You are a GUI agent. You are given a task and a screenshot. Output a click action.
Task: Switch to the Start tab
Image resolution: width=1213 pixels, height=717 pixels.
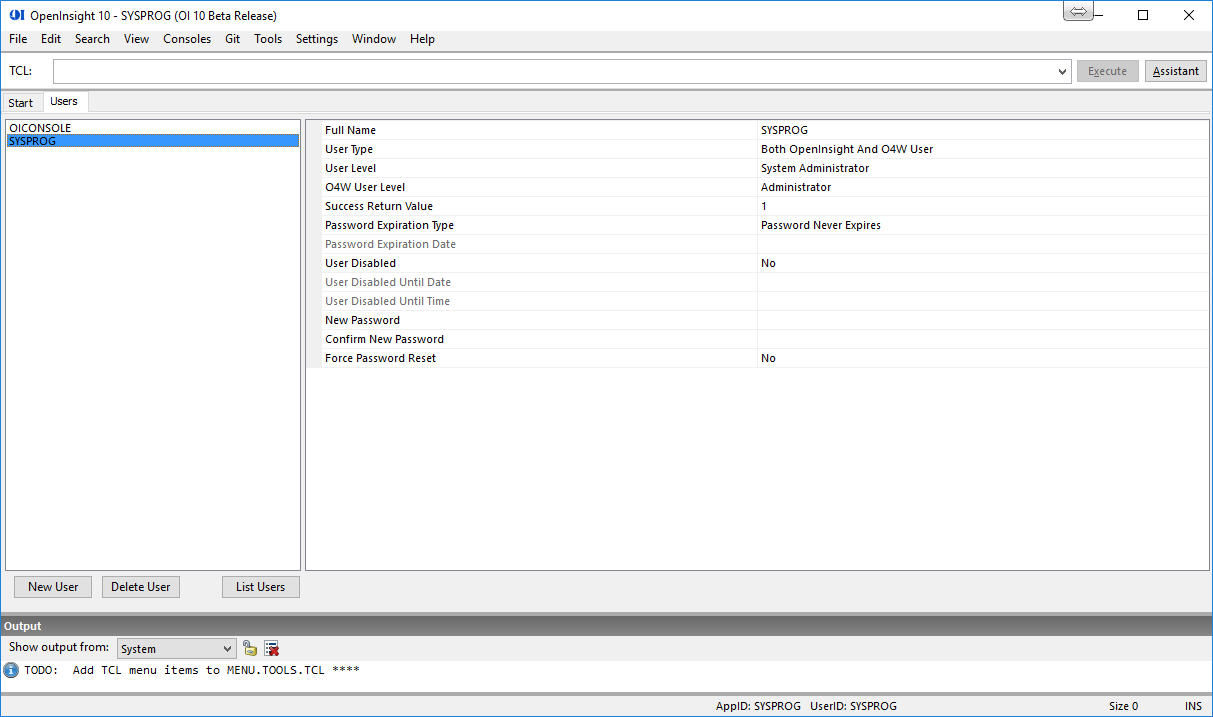[x=21, y=103]
